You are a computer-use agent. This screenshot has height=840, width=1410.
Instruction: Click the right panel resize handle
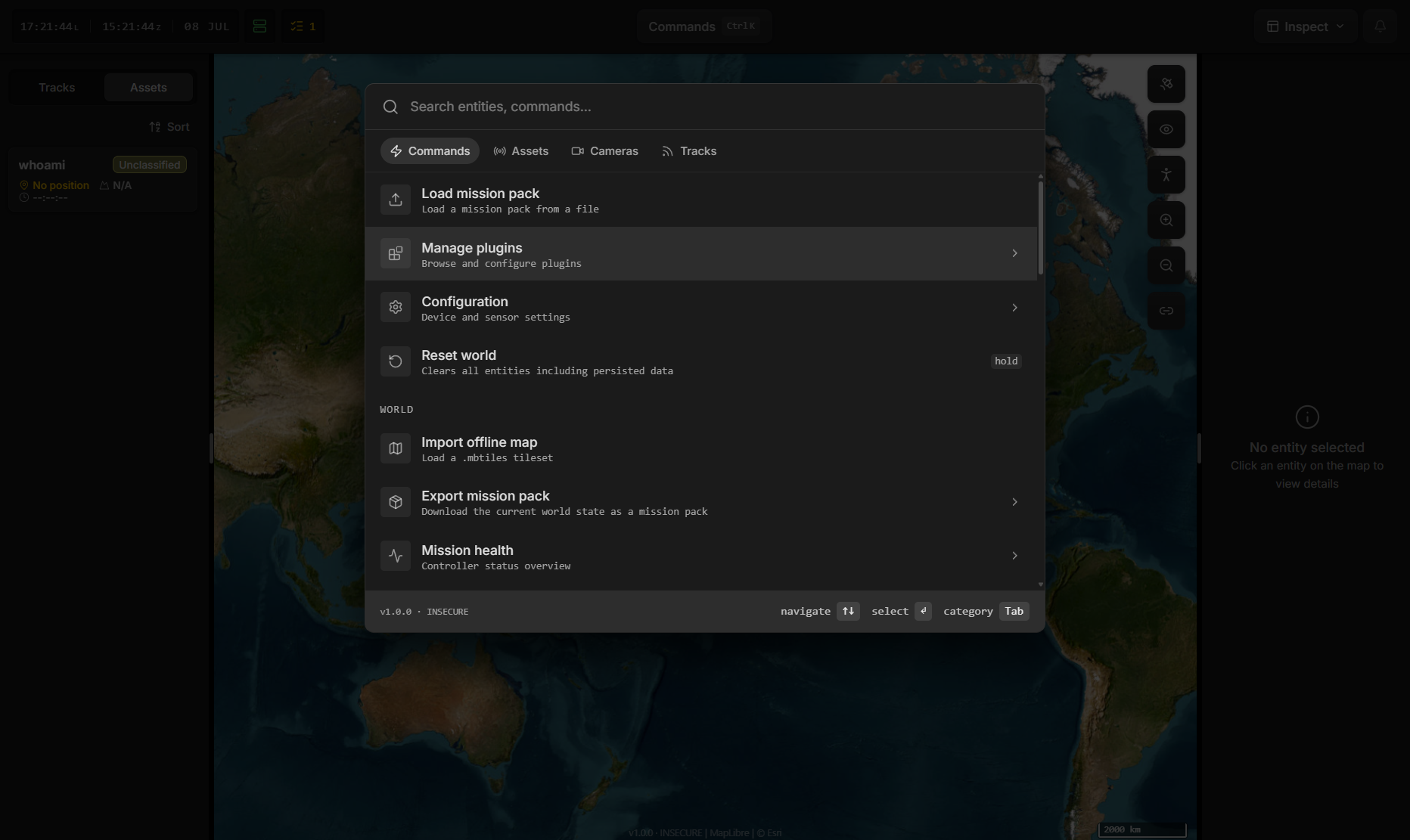(1199, 448)
